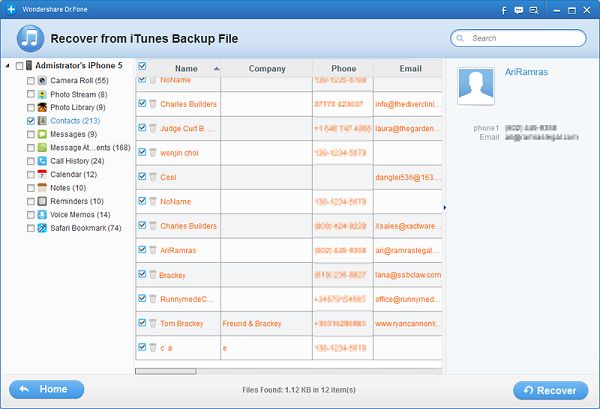
Task: Click trash icon in wenjin choi row
Action: 153,152
